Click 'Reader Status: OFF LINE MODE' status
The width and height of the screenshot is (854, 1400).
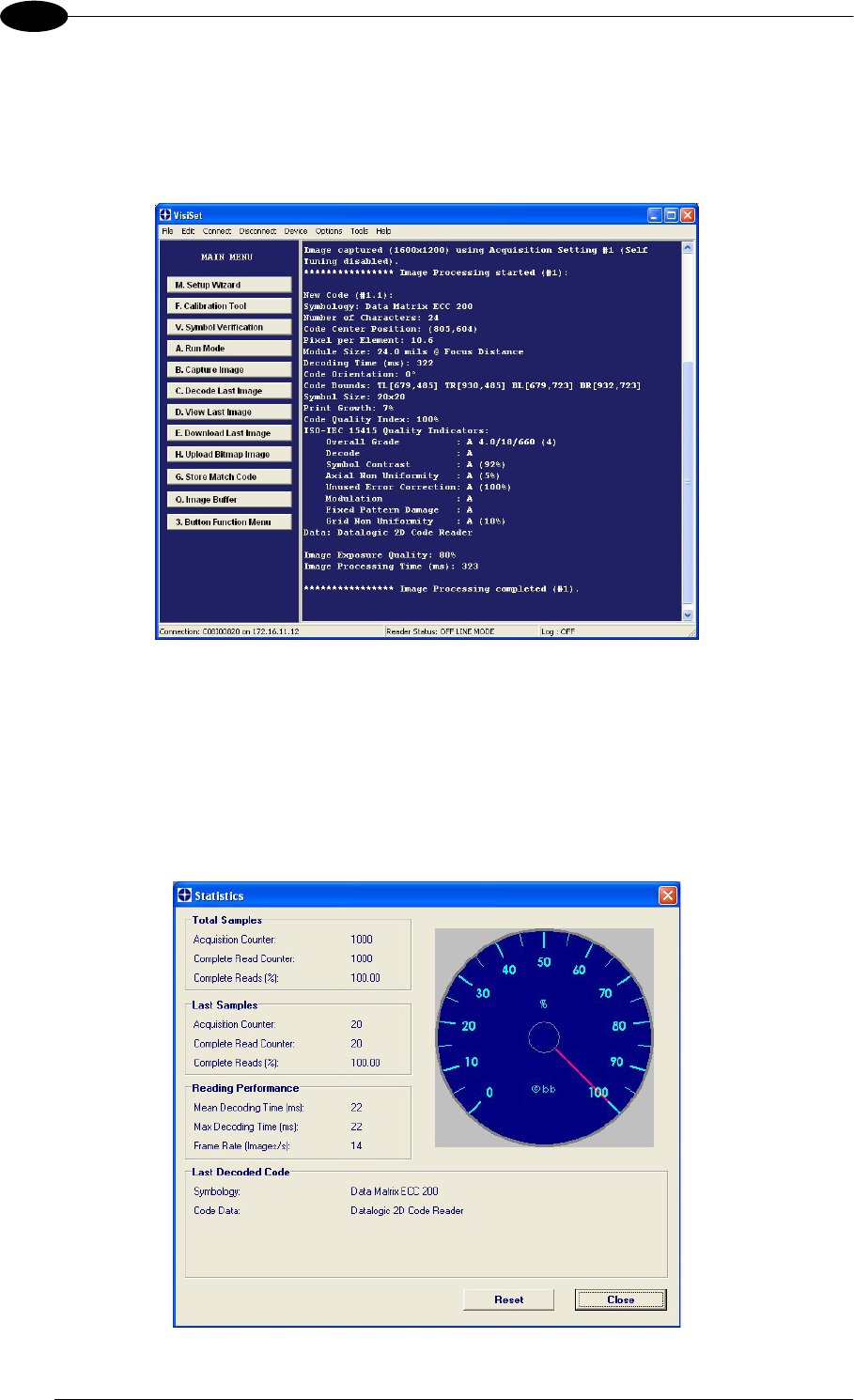pyautogui.click(x=440, y=631)
